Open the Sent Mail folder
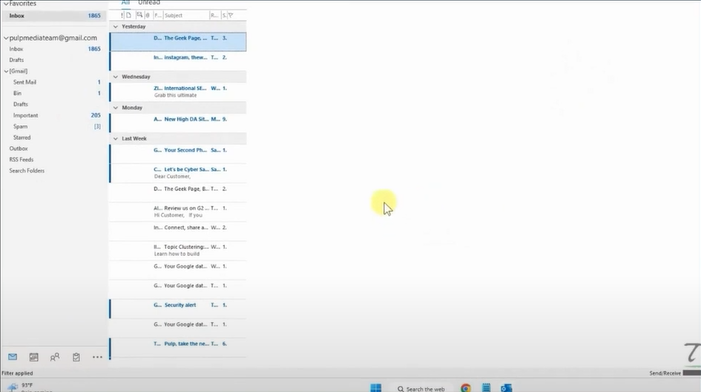The image size is (701, 392). pos(54,82)
